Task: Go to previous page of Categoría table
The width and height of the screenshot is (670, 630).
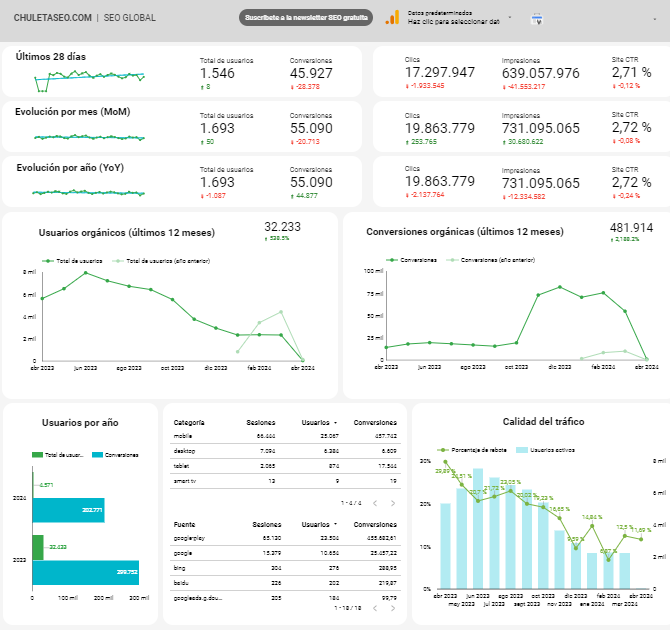Action: click(374, 503)
